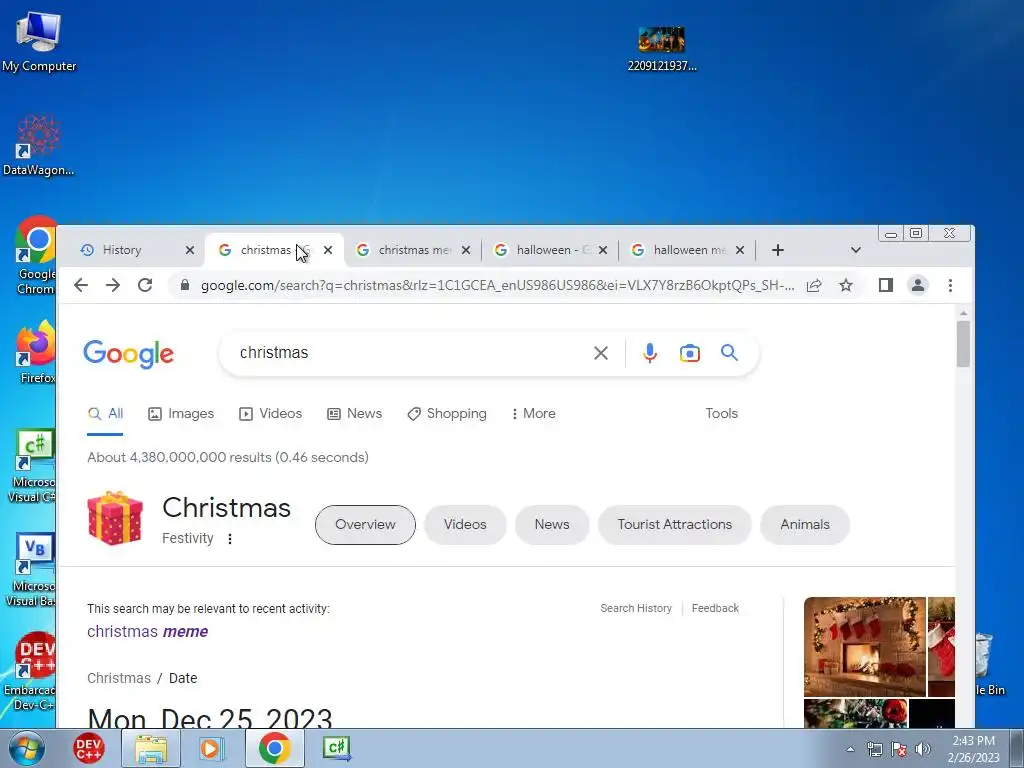Open the Feedback link
This screenshot has width=1024, height=768.
(x=715, y=608)
